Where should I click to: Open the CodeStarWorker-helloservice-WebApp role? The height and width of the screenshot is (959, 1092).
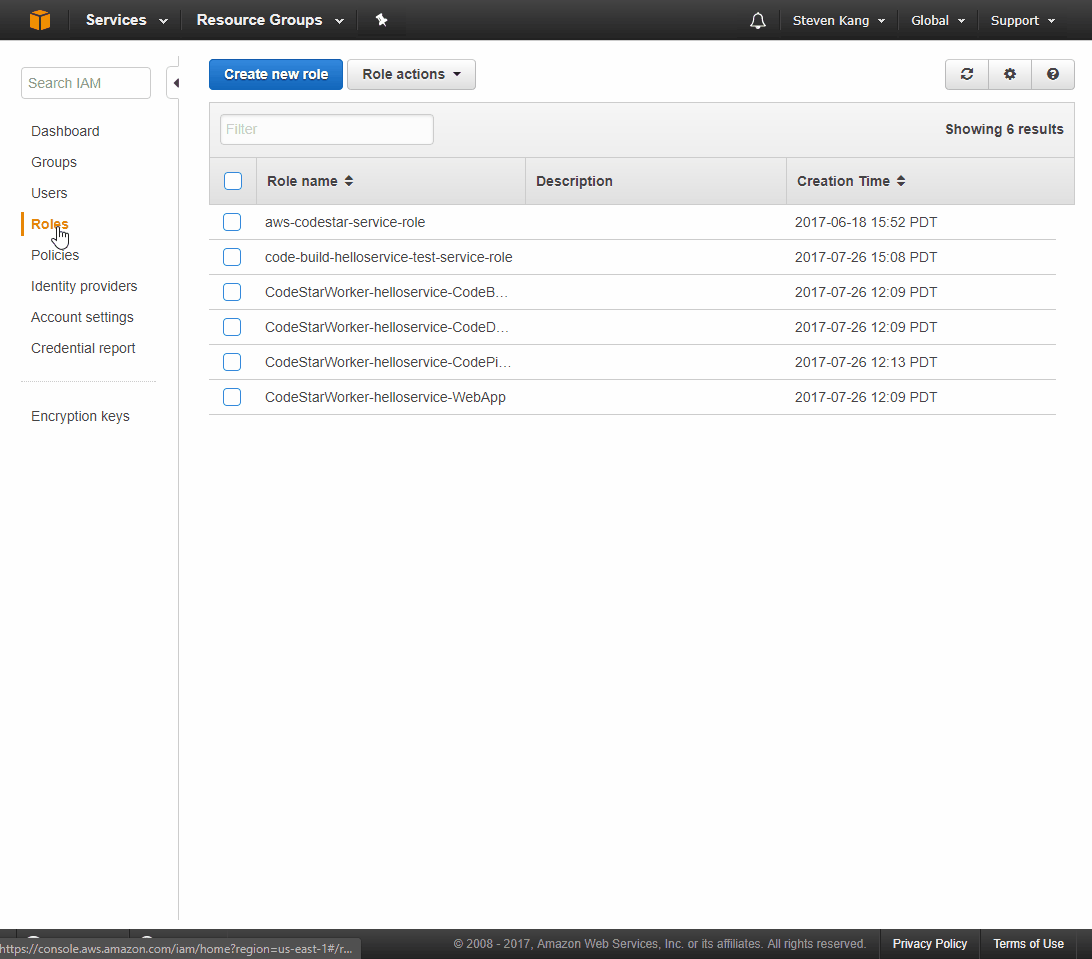click(x=385, y=397)
